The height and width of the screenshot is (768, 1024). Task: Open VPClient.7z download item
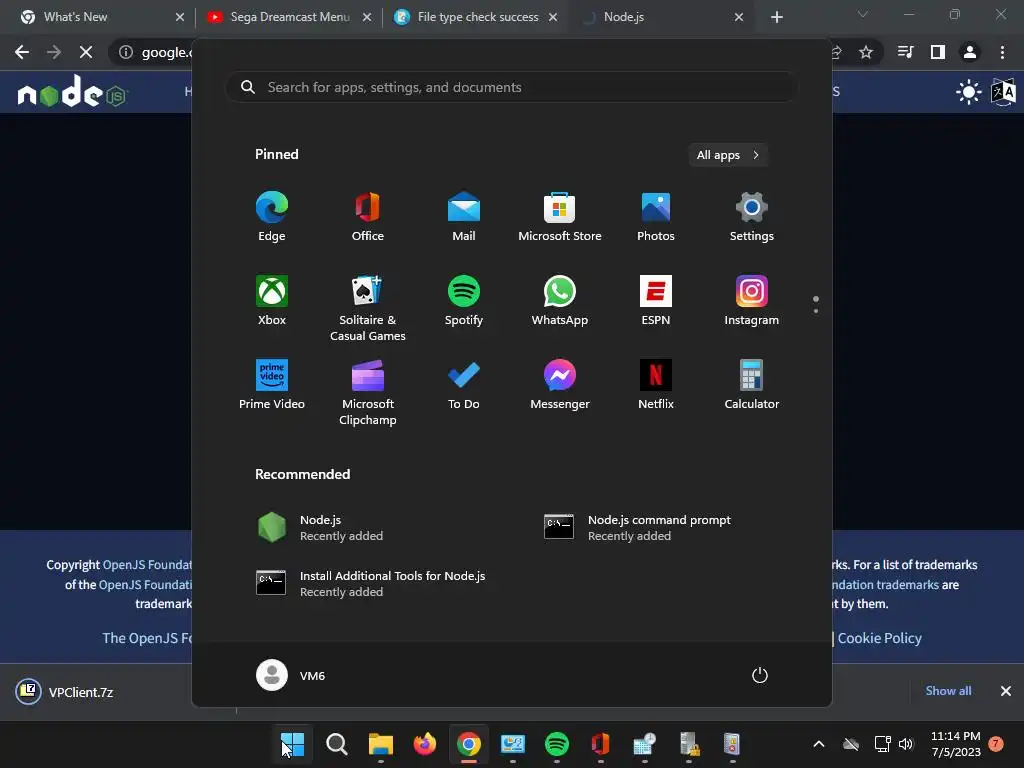(x=65, y=692)
